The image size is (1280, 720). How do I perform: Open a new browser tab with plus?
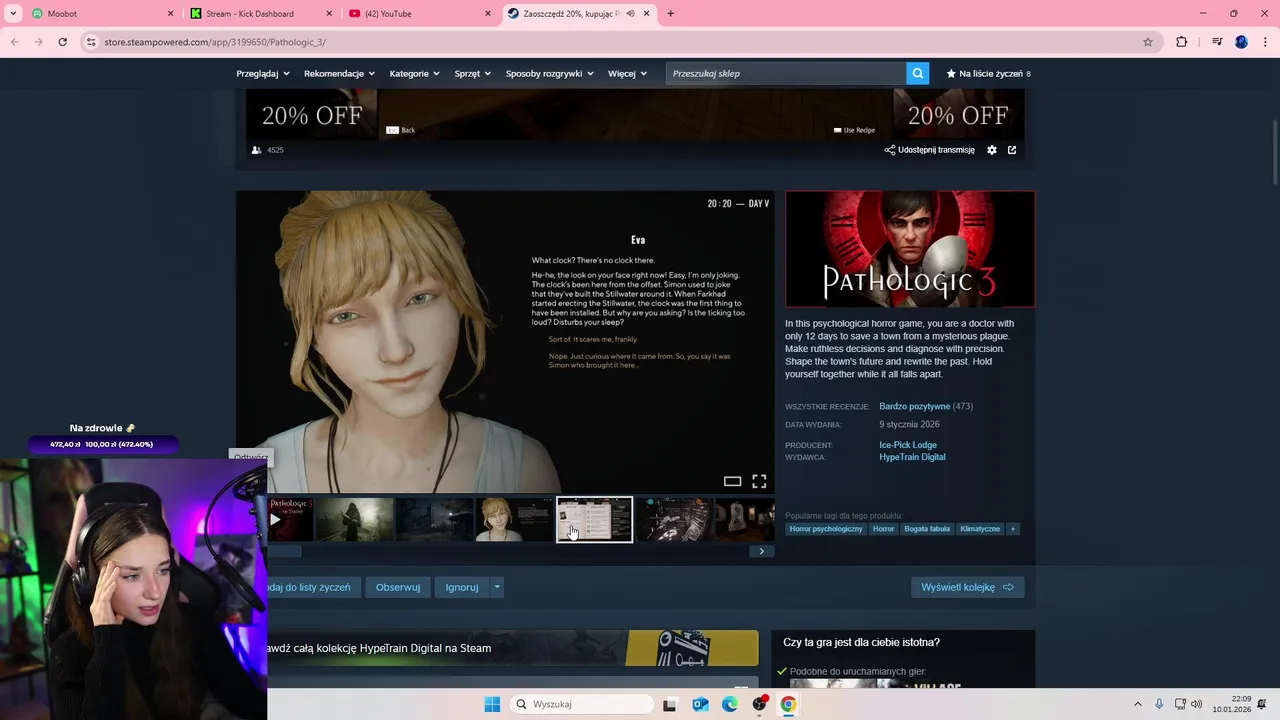(x=670, y=14)
